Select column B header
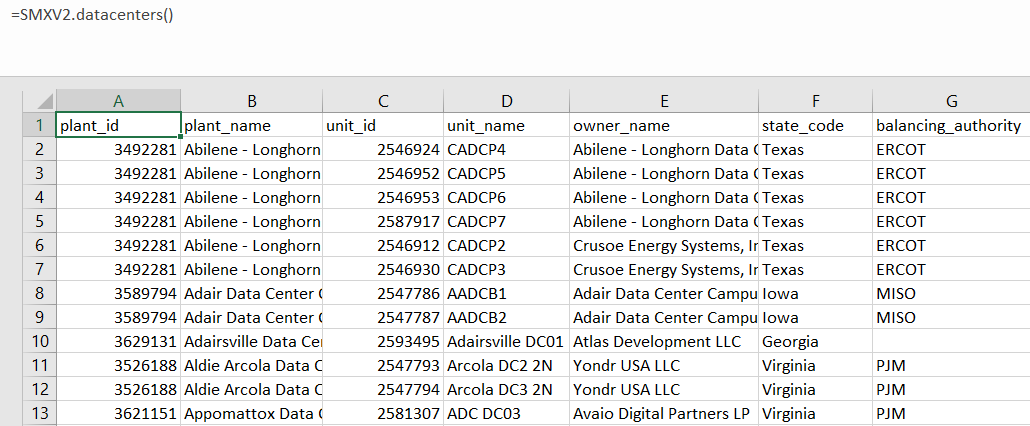Image resolution: width=1030 pixels, height=426 pixels. pyautogui.click(x=252, y=101)
